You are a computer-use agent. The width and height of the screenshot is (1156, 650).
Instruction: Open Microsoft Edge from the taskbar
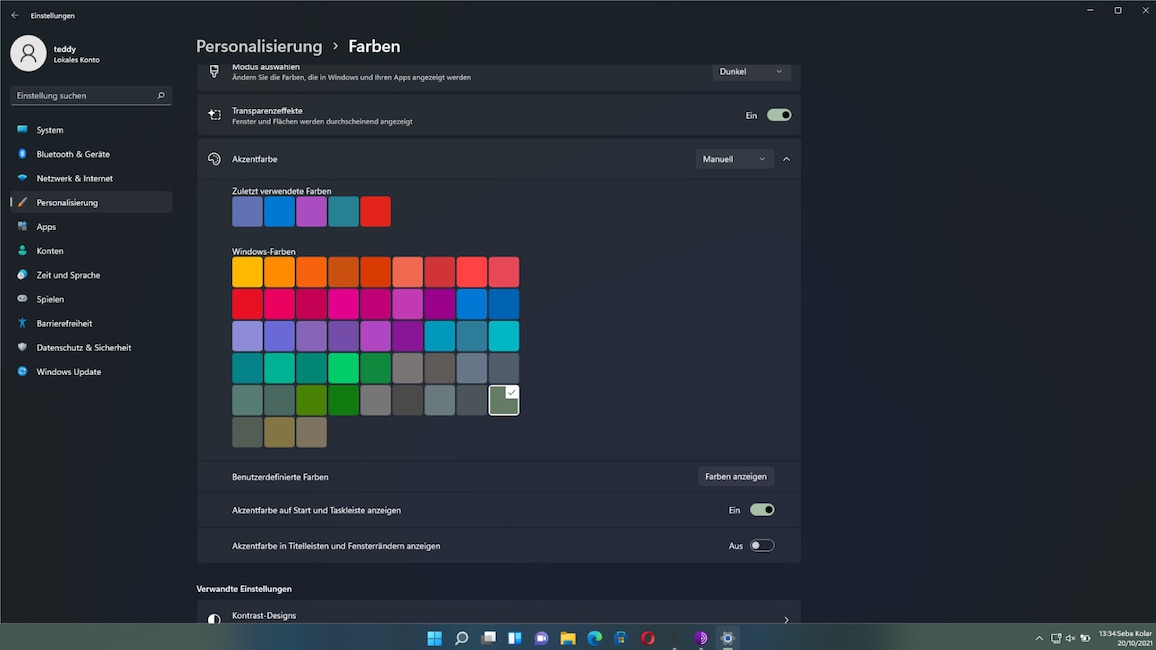[x=594, y=637]
